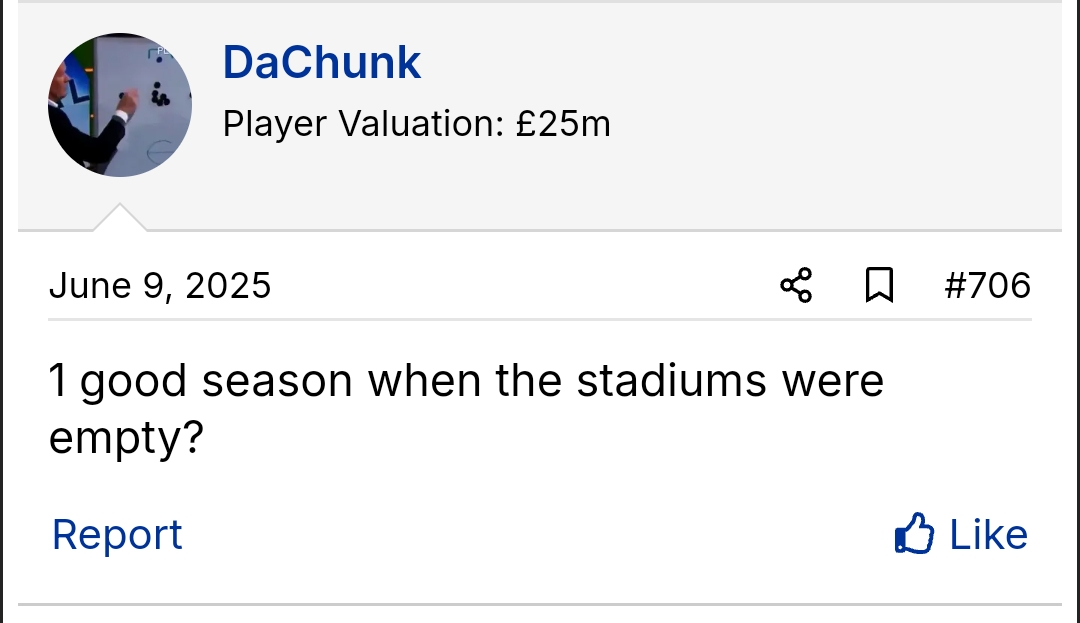1080x623 pixels.
Task: Open the DaChunk username profile link
Action: pyautogui.click(x=321, y=63)
